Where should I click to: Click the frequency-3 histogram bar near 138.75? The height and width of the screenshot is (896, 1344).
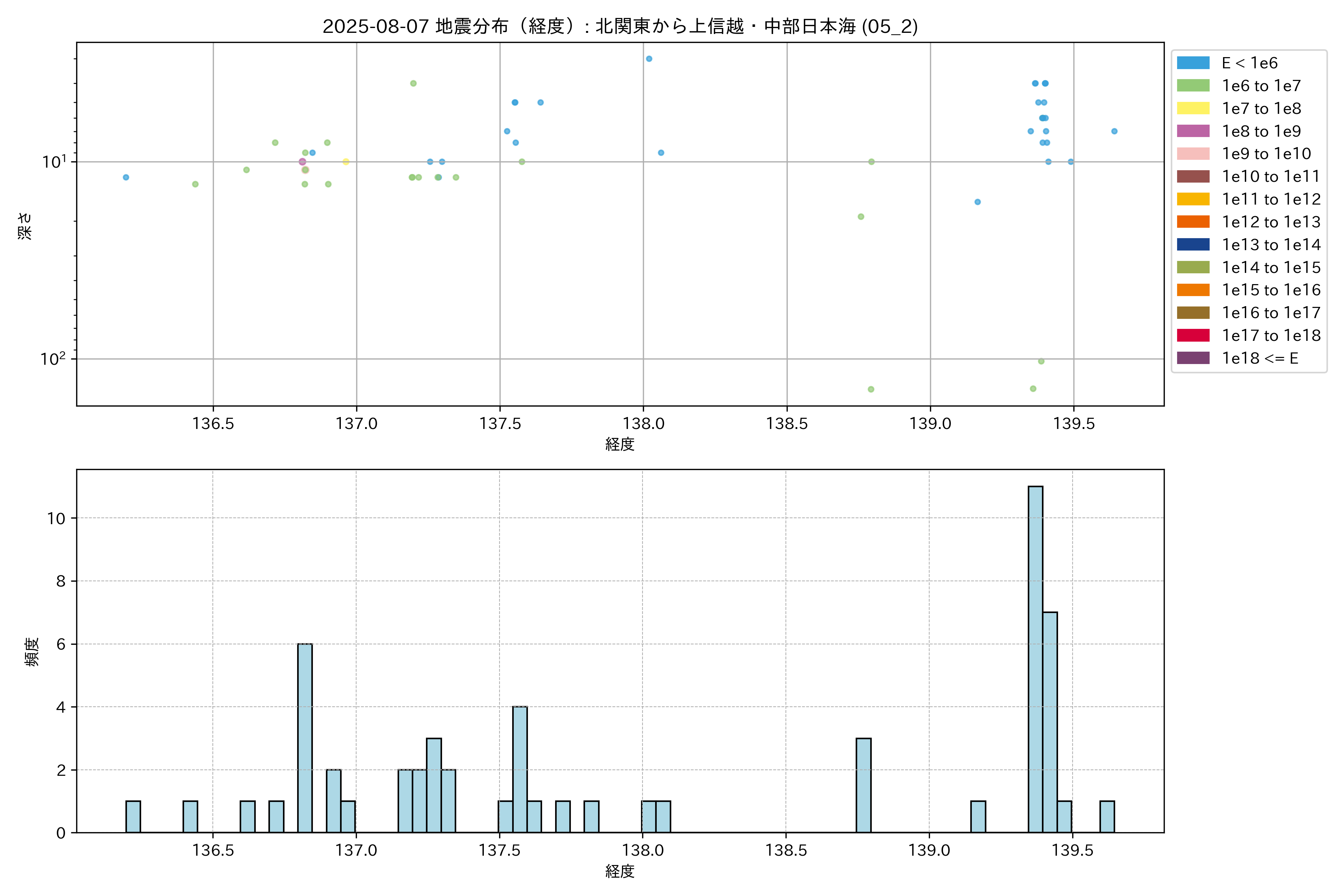click(x=864, y=785)
